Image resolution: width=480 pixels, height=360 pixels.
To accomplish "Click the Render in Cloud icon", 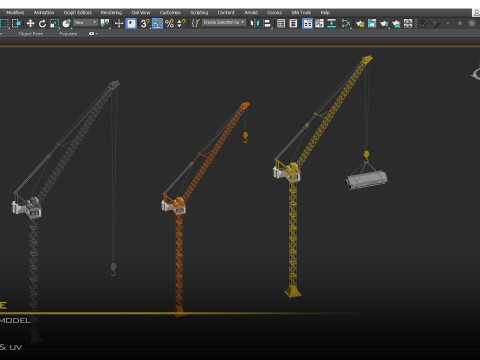I will click(396, 23).
